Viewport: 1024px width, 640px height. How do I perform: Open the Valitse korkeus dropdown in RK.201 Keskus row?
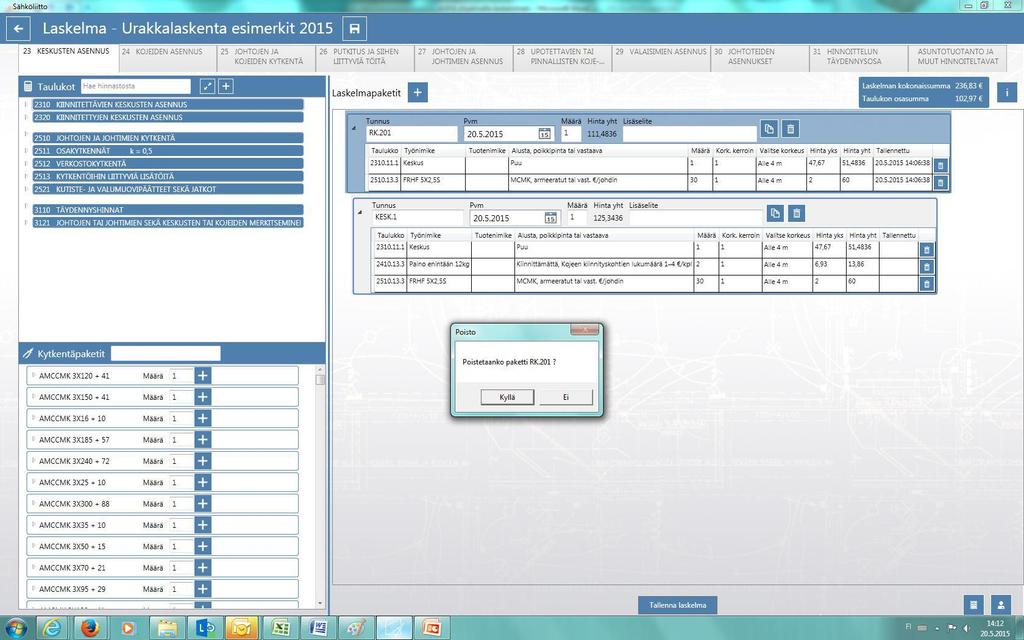coord(781,165)
